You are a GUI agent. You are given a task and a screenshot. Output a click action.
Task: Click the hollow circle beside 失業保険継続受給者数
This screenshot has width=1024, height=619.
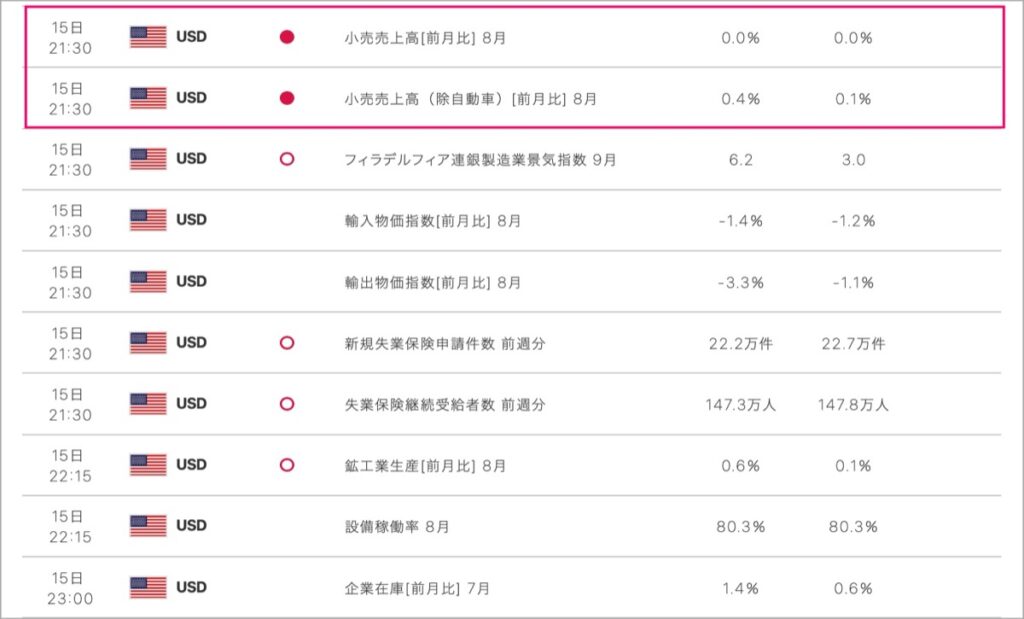[287, 404]
